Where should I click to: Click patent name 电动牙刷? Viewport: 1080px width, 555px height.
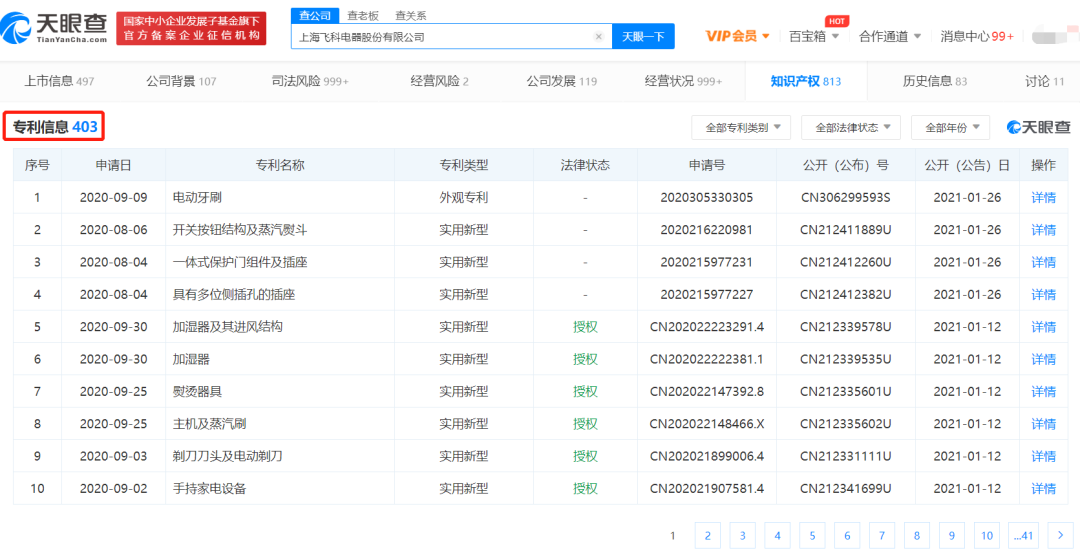tap(197, 198)
